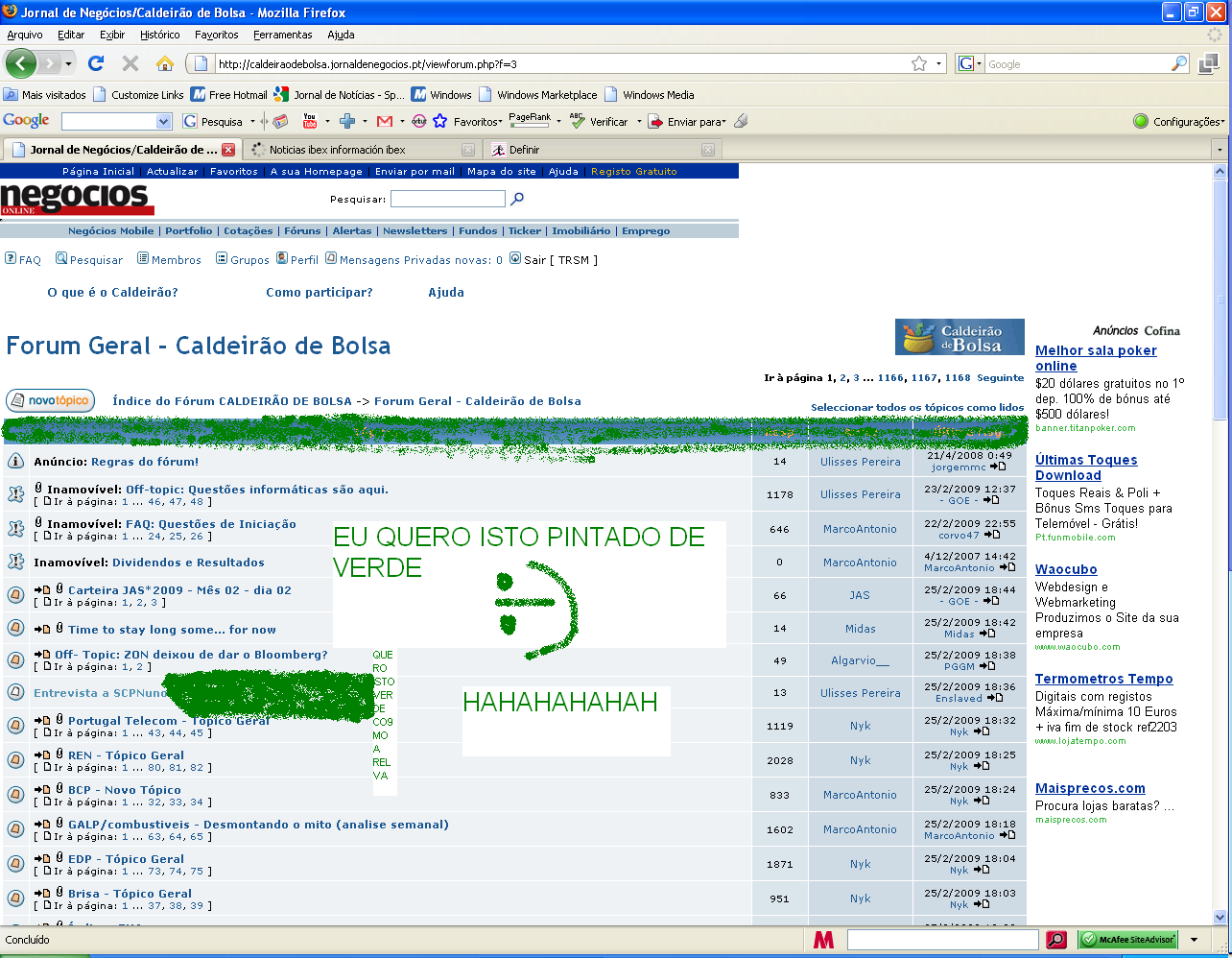The image size is (1232, 958).
Task: Click the McAfee search input field
Action: (x=942, y=940)
